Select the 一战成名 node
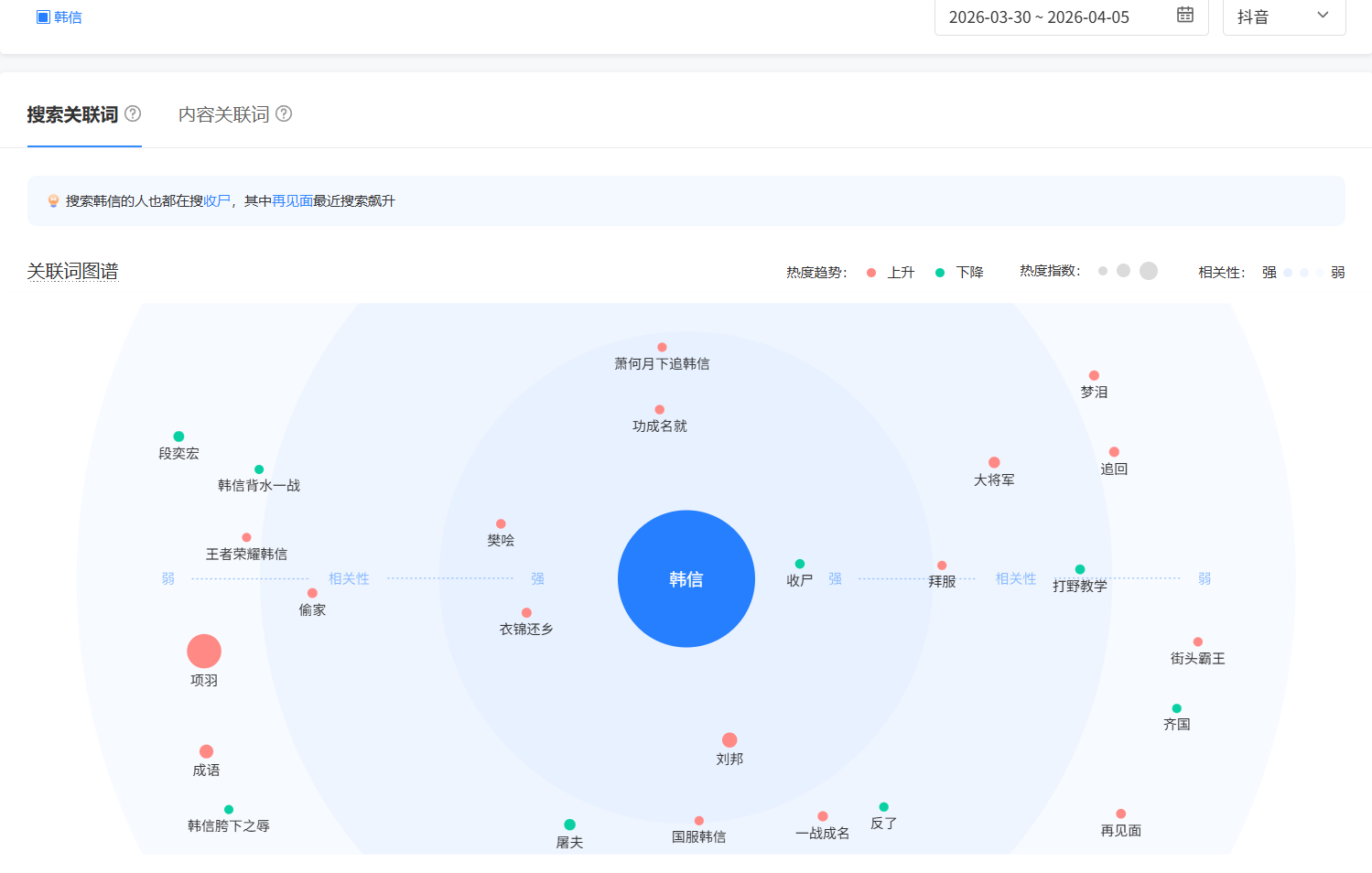The height and width of the screenshot is (873, 1372). (x=823, y=816)
